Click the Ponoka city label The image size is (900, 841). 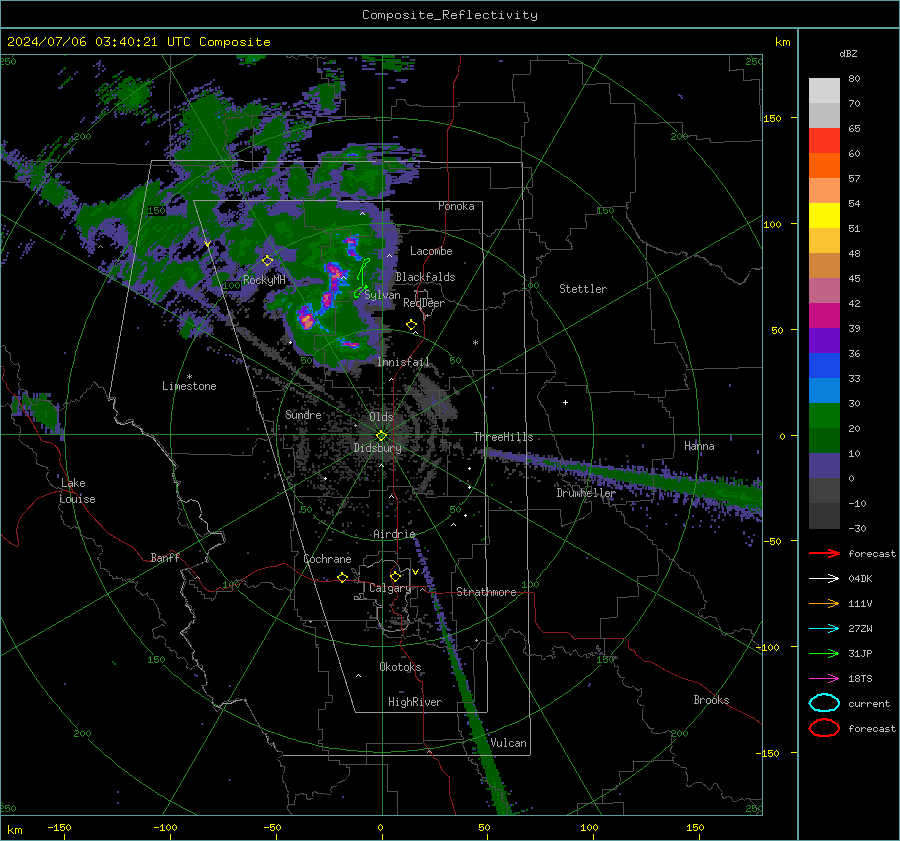click(456, 206)
